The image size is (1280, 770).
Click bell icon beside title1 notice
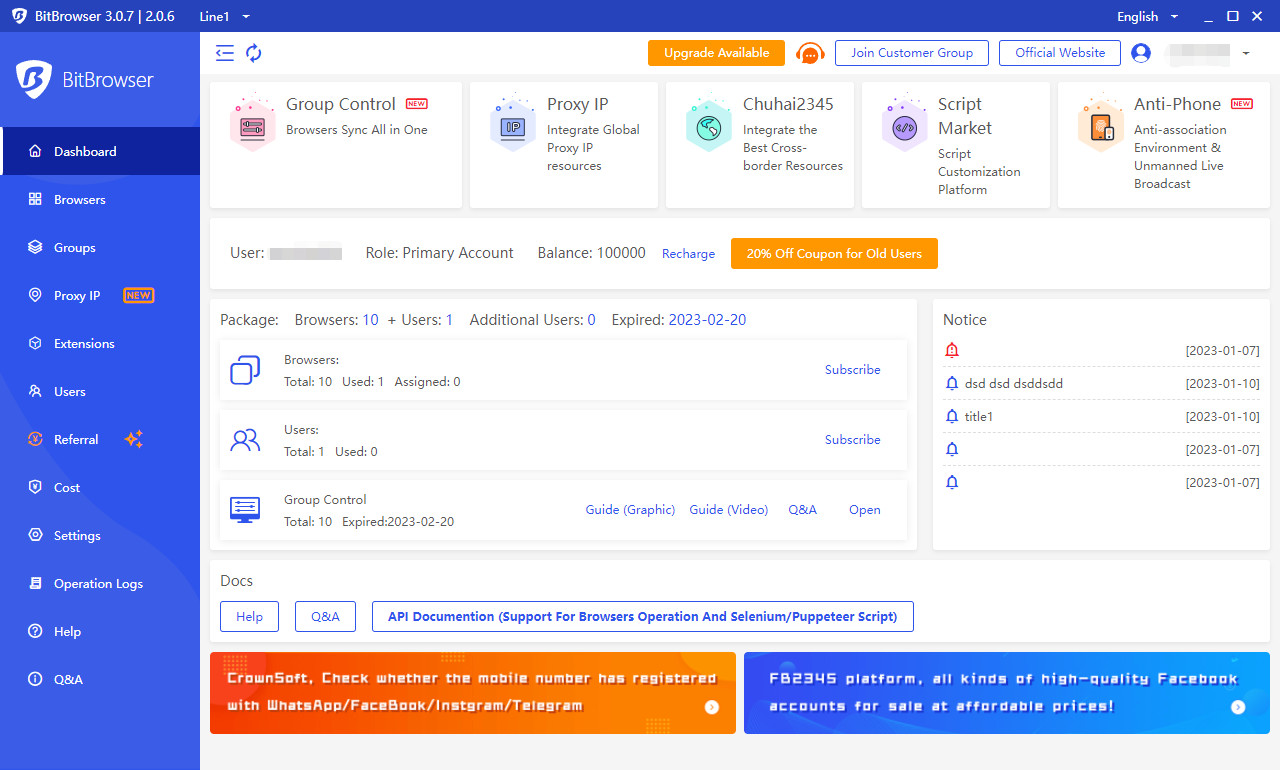(952, 416)
